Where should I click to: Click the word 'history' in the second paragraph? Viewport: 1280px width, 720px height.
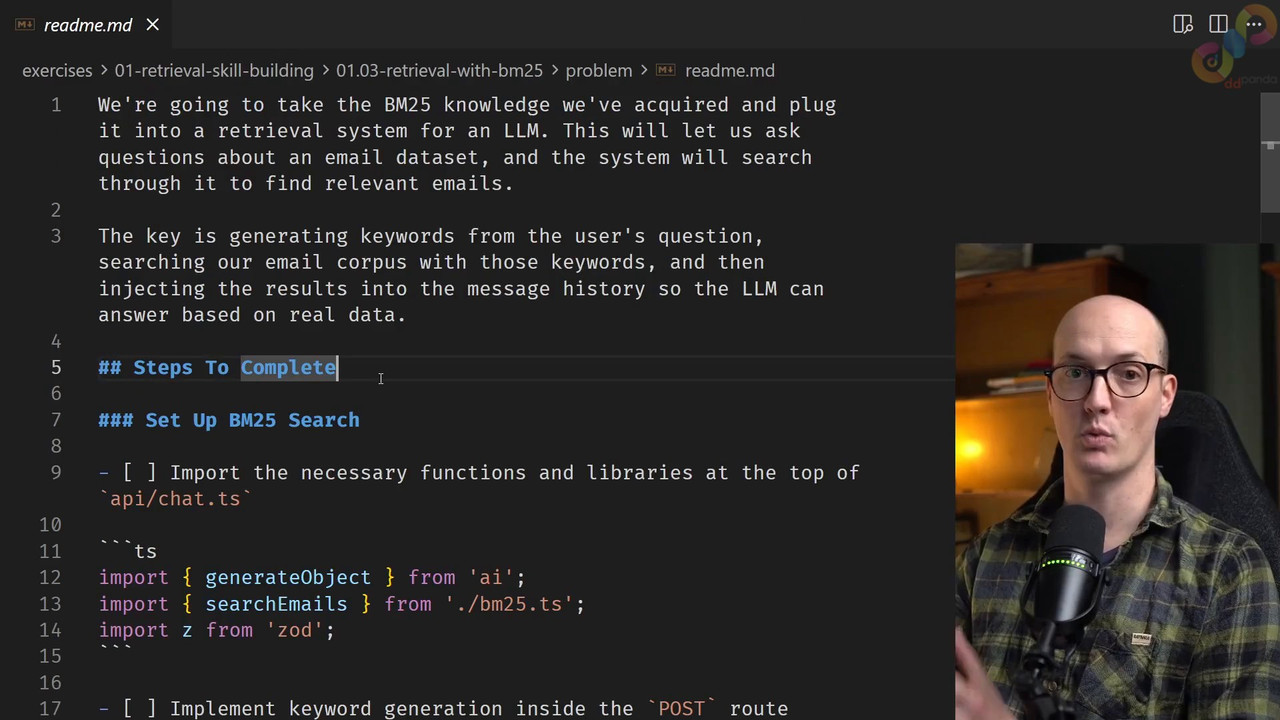click(x=604, y=289)
